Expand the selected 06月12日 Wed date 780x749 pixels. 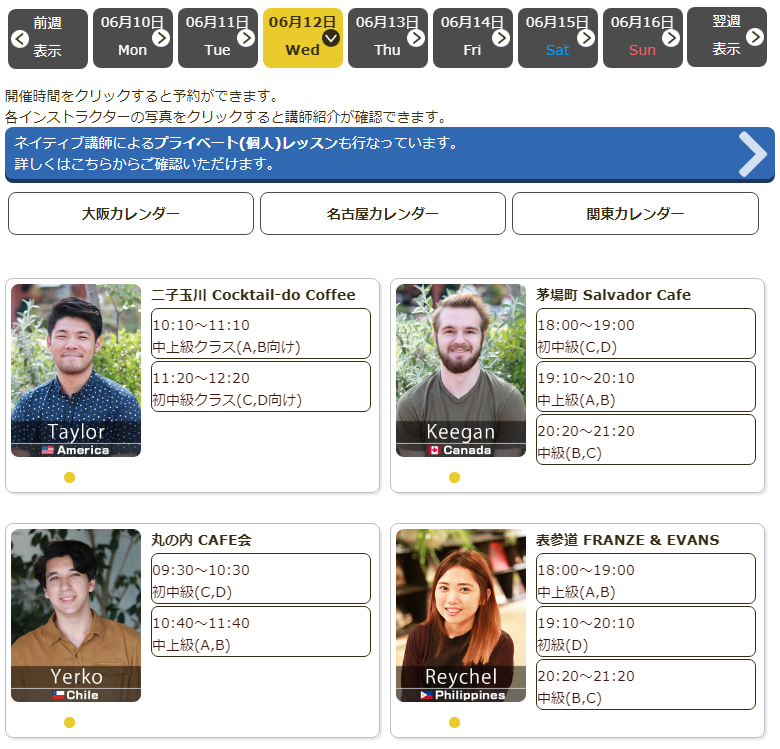coord(331,38)
